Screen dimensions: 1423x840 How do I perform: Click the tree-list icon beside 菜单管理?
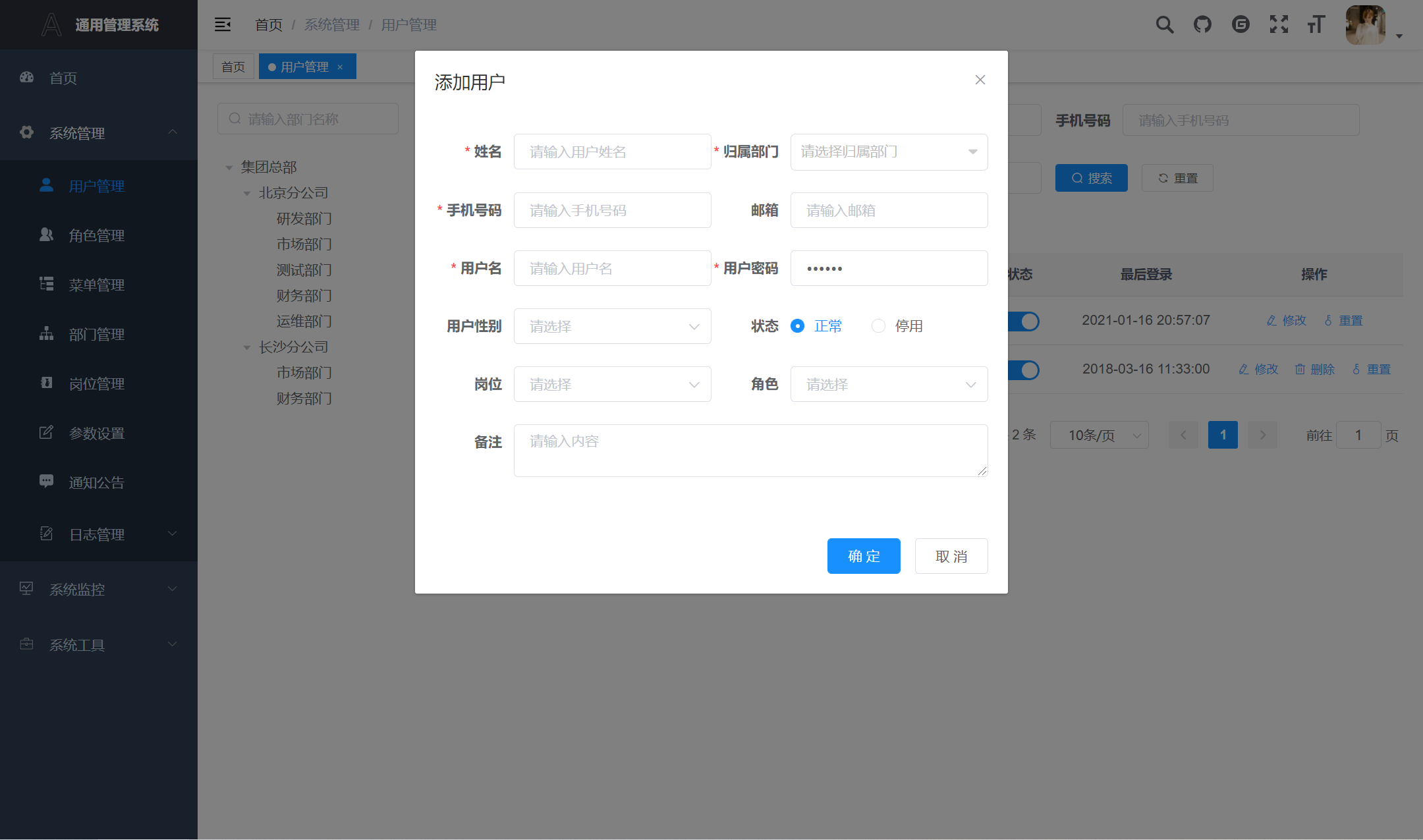pyautogui.click(x=46, y=284)
